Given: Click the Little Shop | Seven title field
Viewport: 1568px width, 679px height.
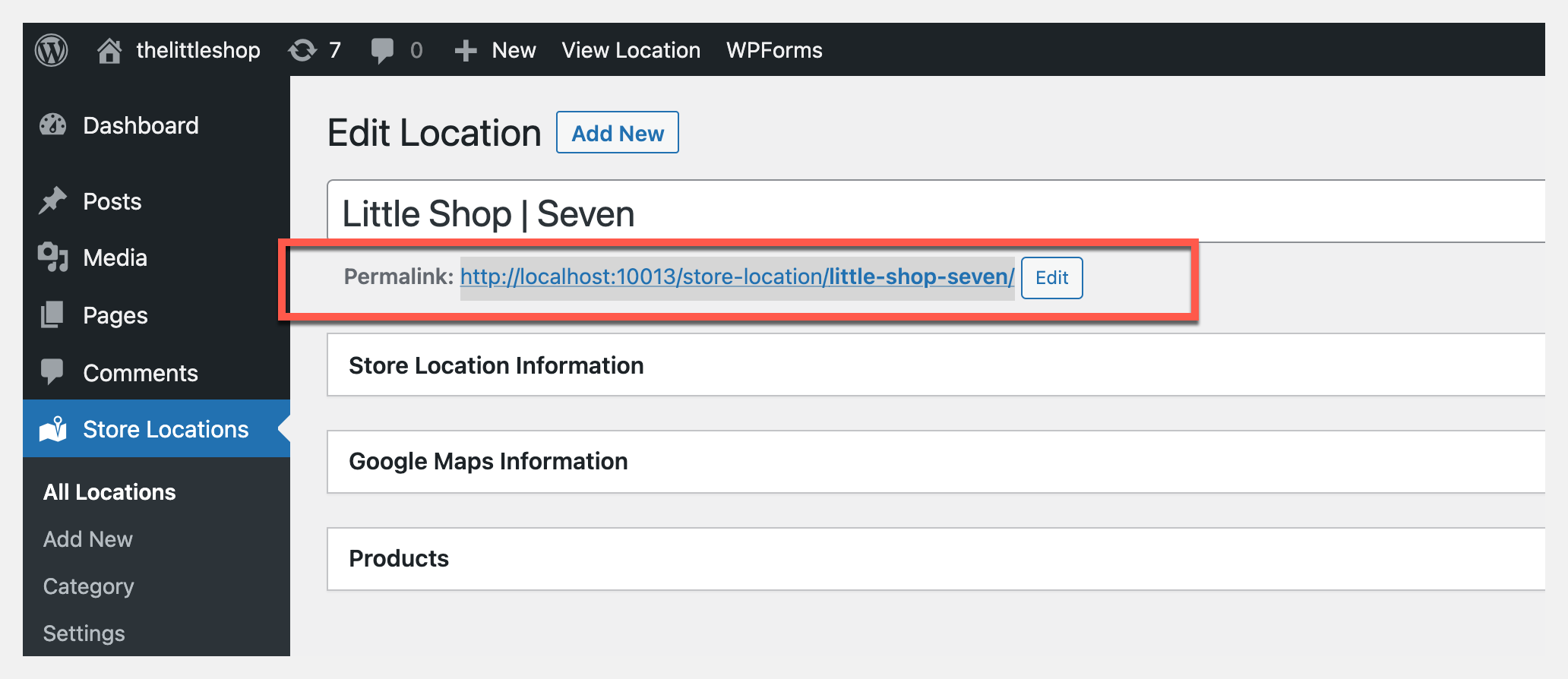Looking at the screenshot, I should point(912,213).
